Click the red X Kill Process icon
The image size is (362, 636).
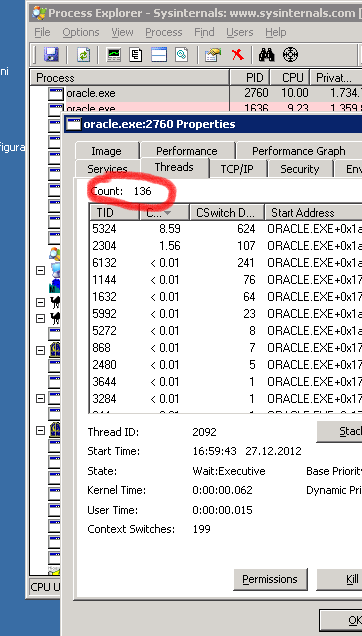tap(238, 54)
